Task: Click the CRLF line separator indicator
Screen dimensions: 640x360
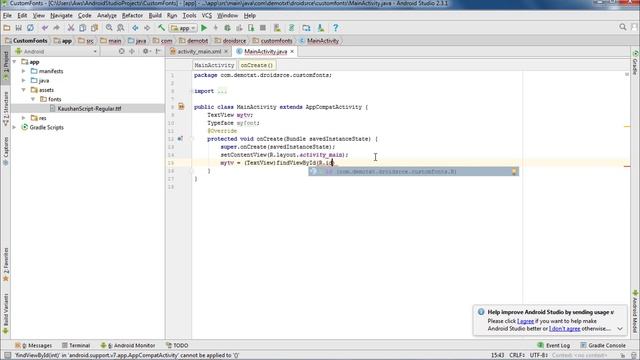Action: pos(517,356)
